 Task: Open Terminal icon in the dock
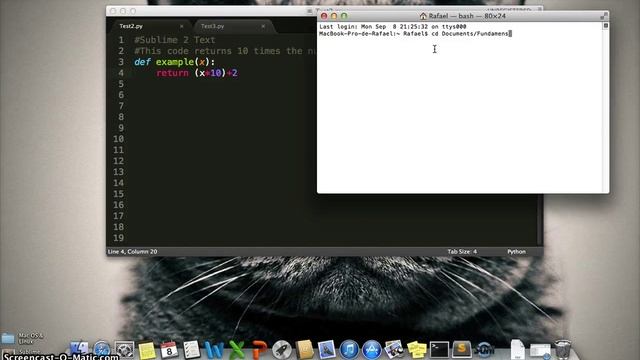click(x=439, y=350)
